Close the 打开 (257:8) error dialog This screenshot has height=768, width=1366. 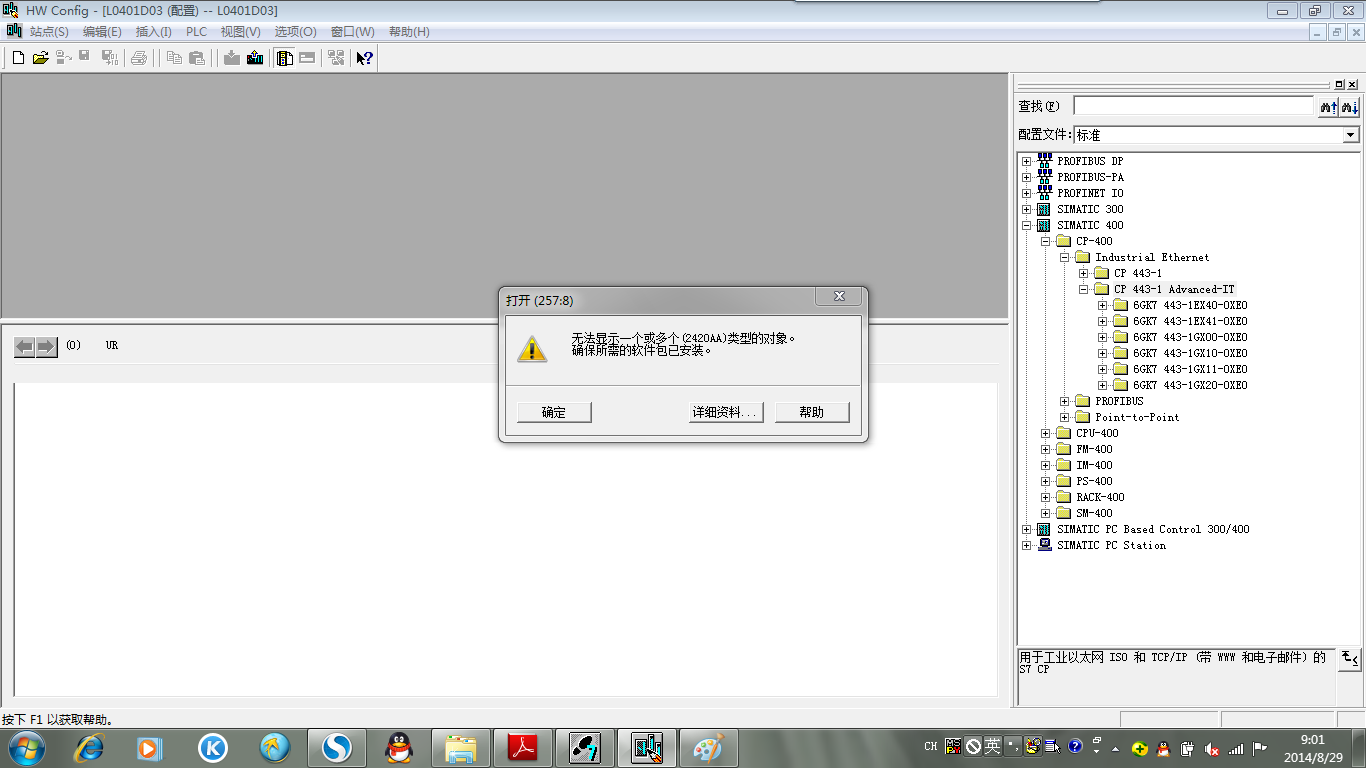click(x=839, y=297)
